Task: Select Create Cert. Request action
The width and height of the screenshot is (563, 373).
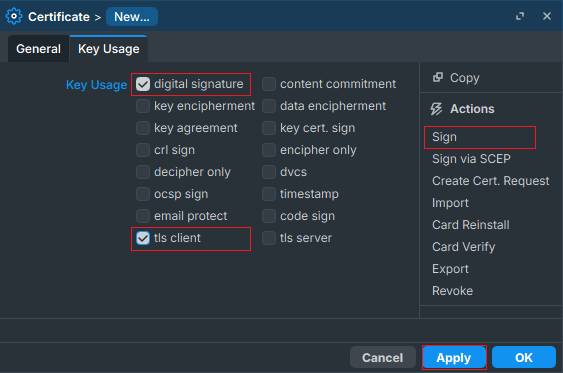Action: 490,181
